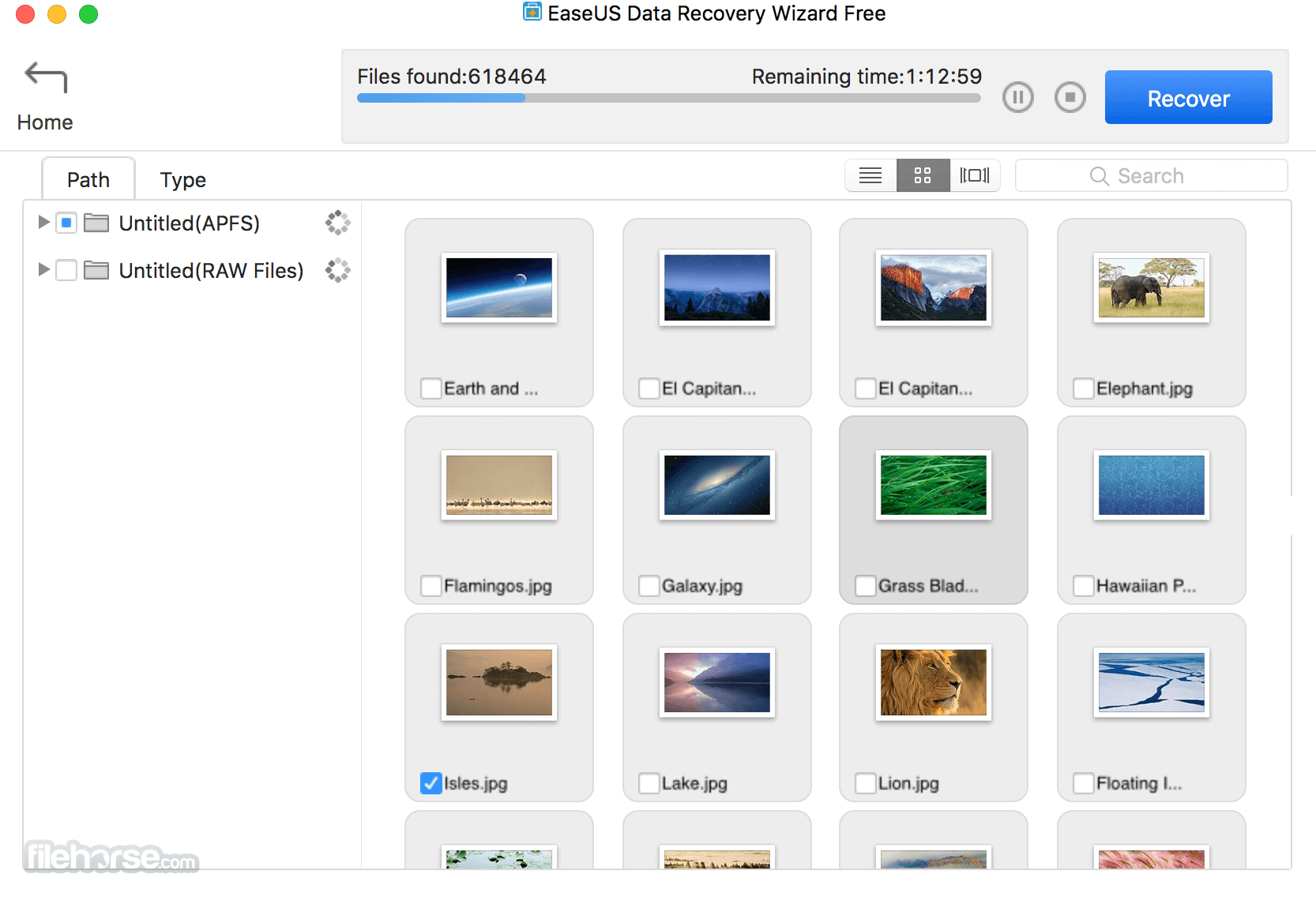This screenshot has width=1316, height=897.
Task: Switch to list view
Action: (x=870, y=175)
